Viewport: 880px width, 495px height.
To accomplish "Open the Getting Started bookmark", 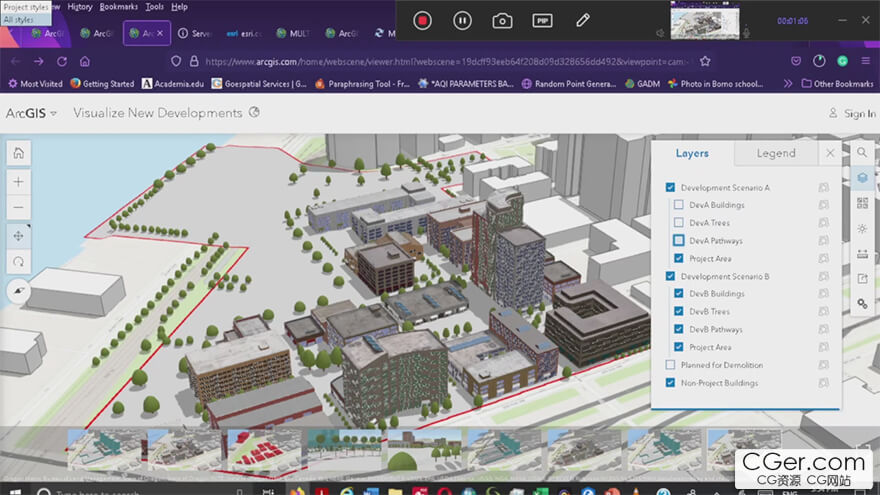I will (x=102, y=84).
